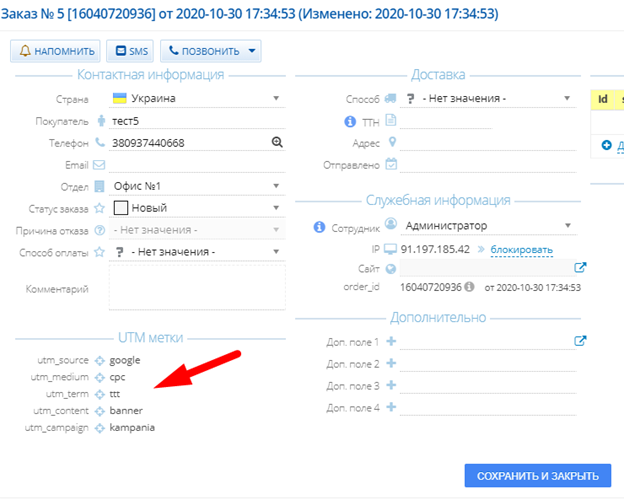624x500 pixels.
Task: Click the target icon beside utm_content
Action: coord(99,411)
